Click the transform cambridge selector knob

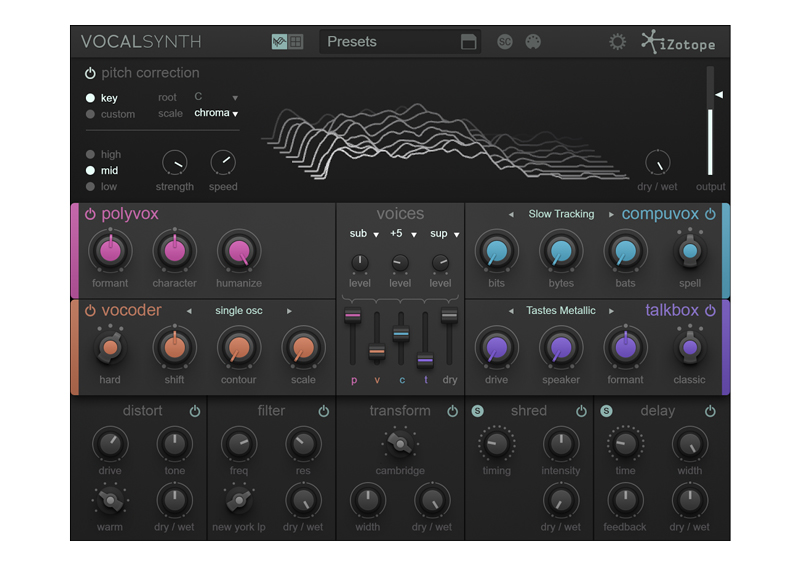400,444
